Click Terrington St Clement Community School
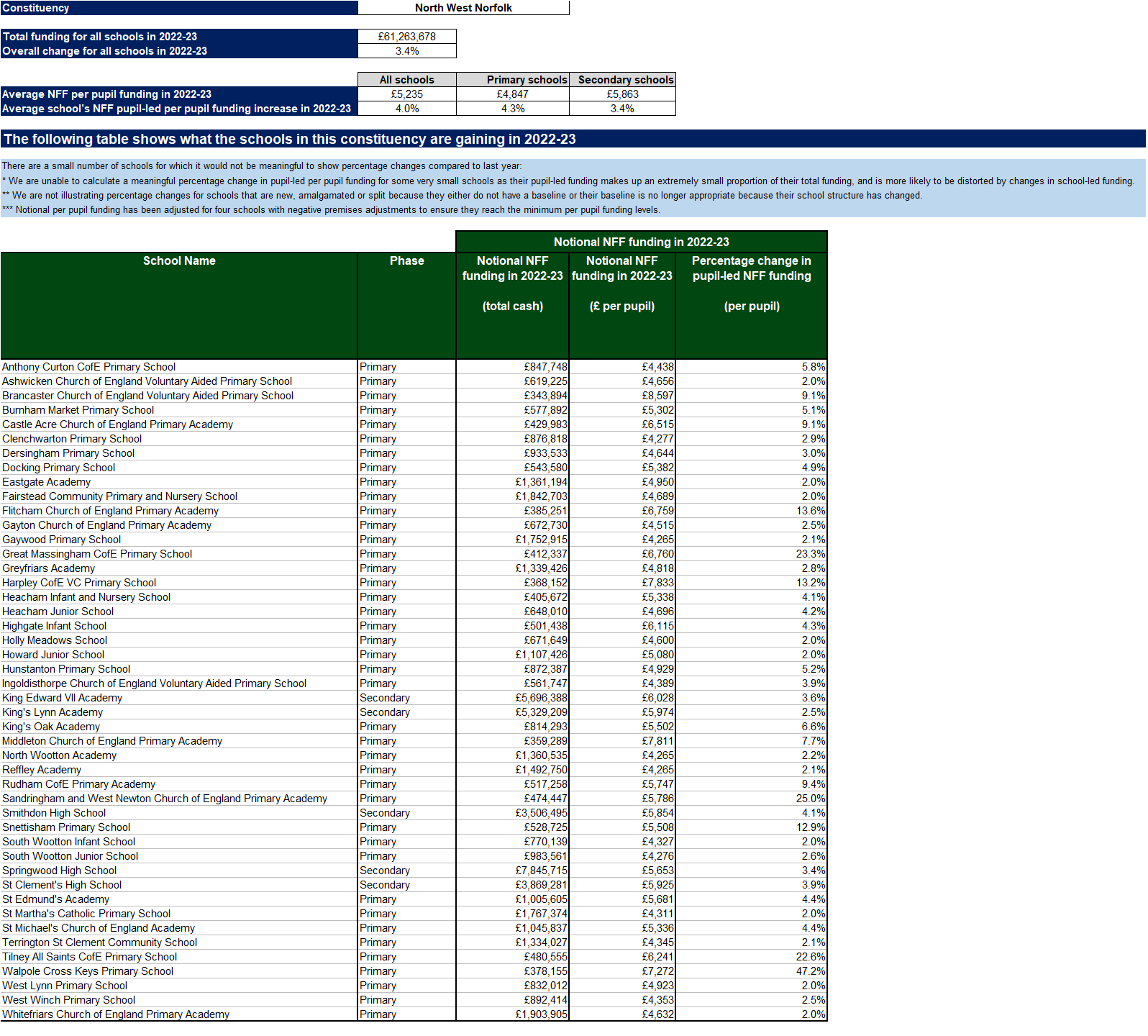 pyautogui.click(x=99, y=942)
